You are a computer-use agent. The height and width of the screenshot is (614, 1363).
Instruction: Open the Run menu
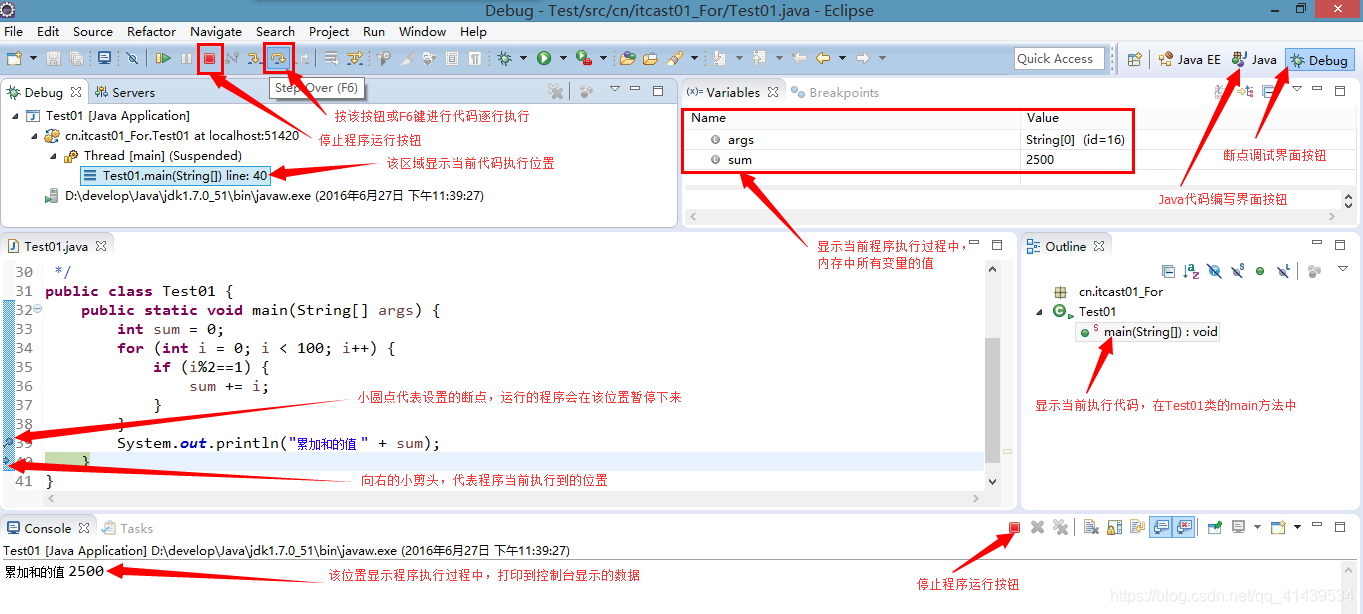coord(374,31)
